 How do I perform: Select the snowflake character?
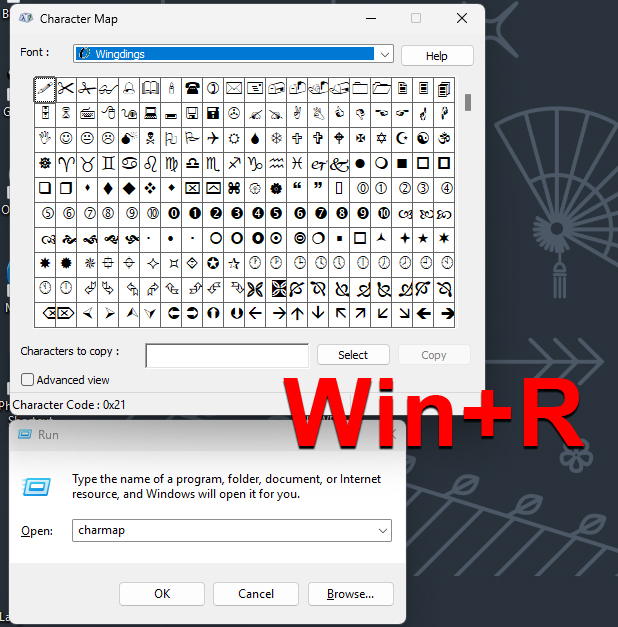[276, 138]
